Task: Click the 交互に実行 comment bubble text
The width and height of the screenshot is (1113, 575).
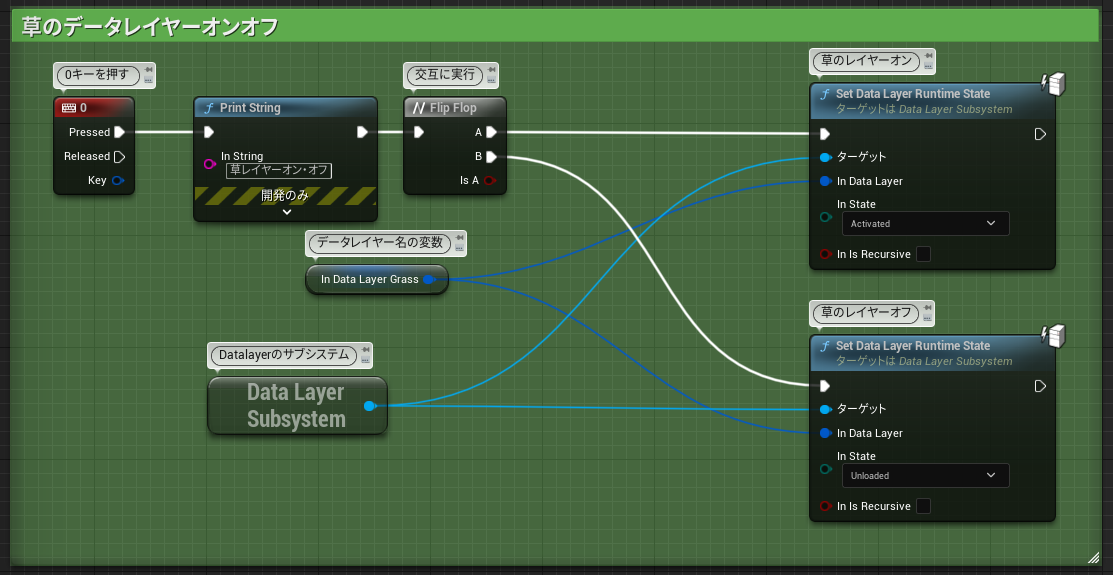Action: (x=444, y=74)
